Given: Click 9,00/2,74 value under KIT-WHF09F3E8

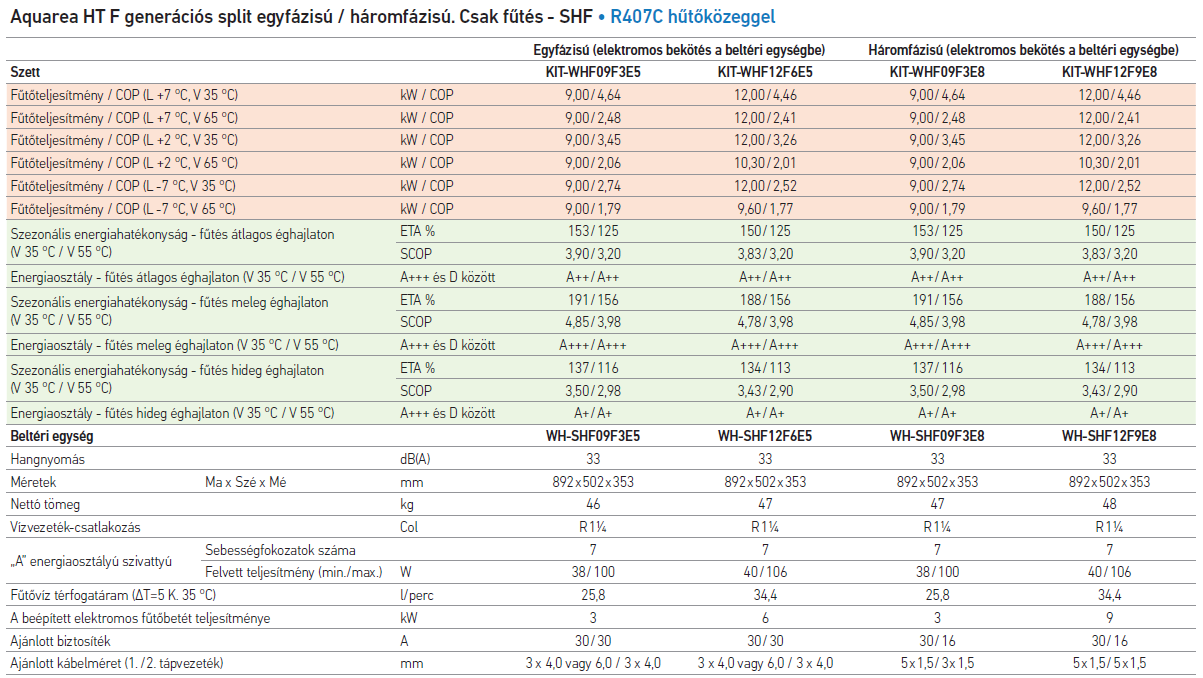Looking at the screenshot, I should click(937, 186).
